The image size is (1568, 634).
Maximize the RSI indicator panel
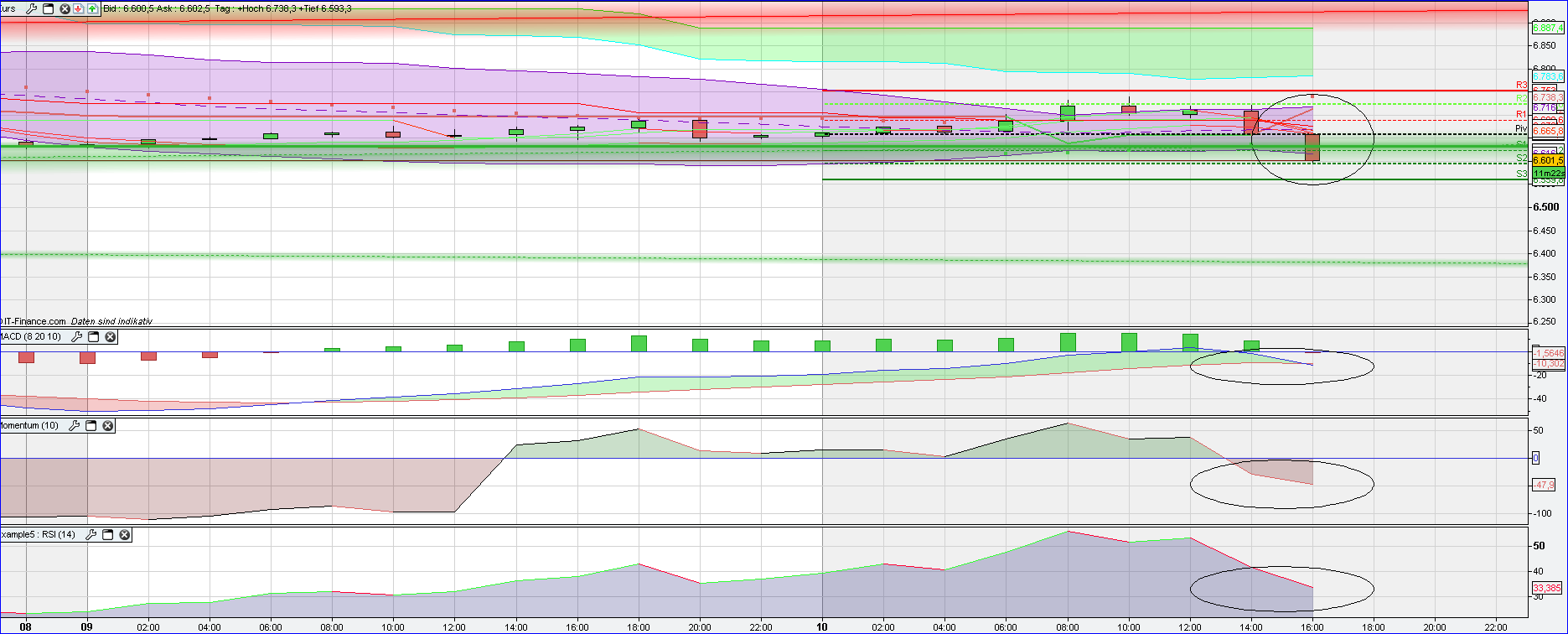coord(108,534)
